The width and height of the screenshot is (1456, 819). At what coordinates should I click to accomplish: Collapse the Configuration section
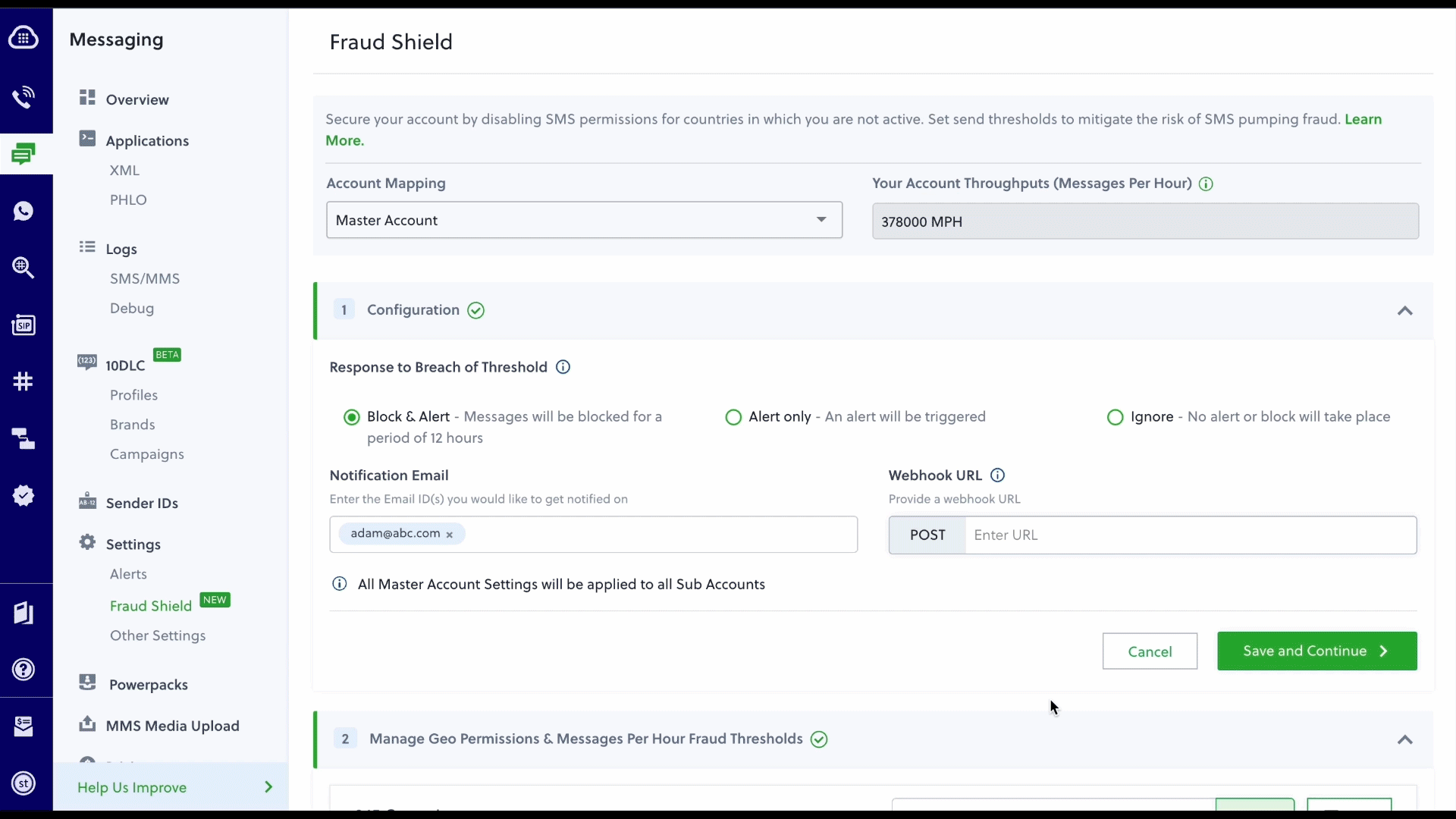[x=1404, y=311]
